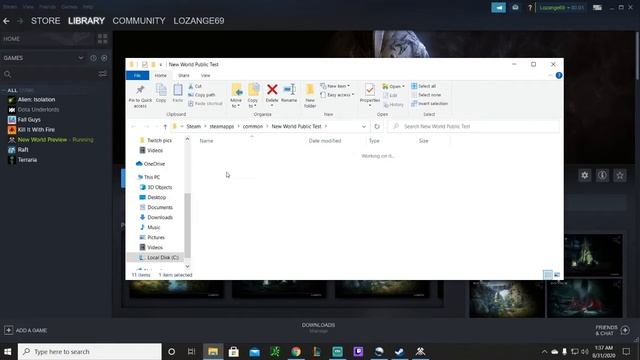This screenshot has height=360, width=640.
Task: Open the Steam STORE tab
Action: point(46,21)
